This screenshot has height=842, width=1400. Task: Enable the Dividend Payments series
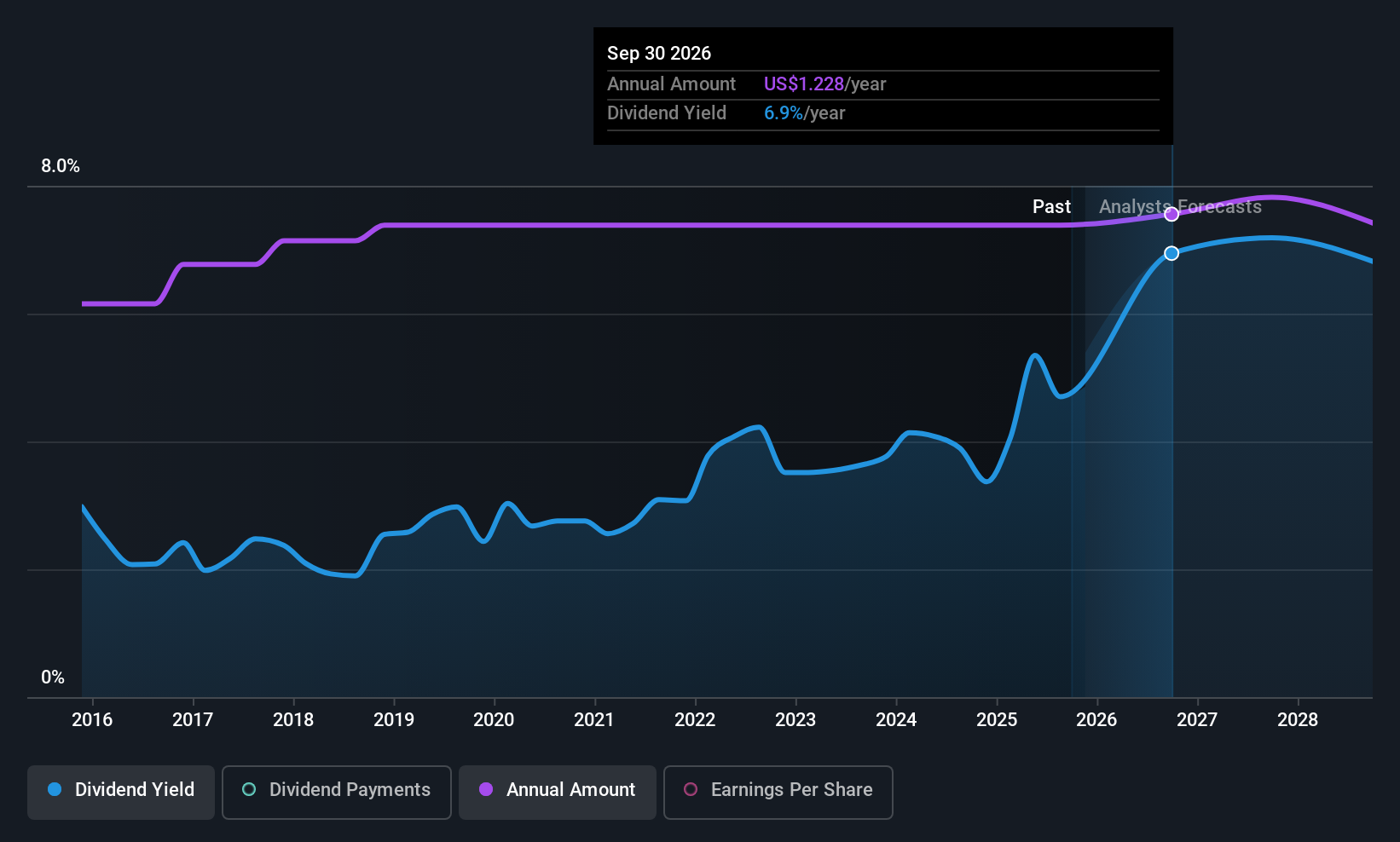click(336, 792)
